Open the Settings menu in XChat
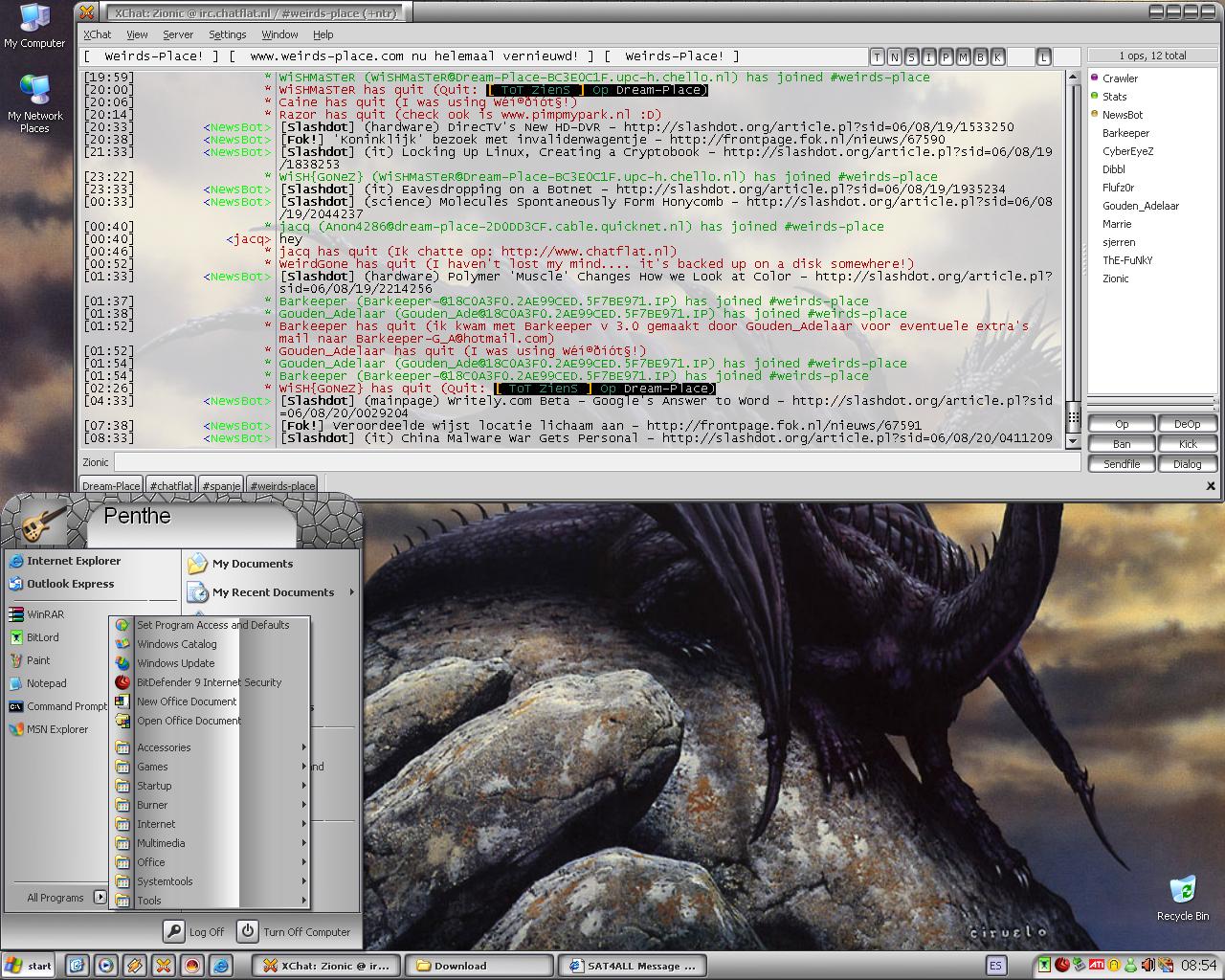The image size is (1225, 980). tap(228, 34)
